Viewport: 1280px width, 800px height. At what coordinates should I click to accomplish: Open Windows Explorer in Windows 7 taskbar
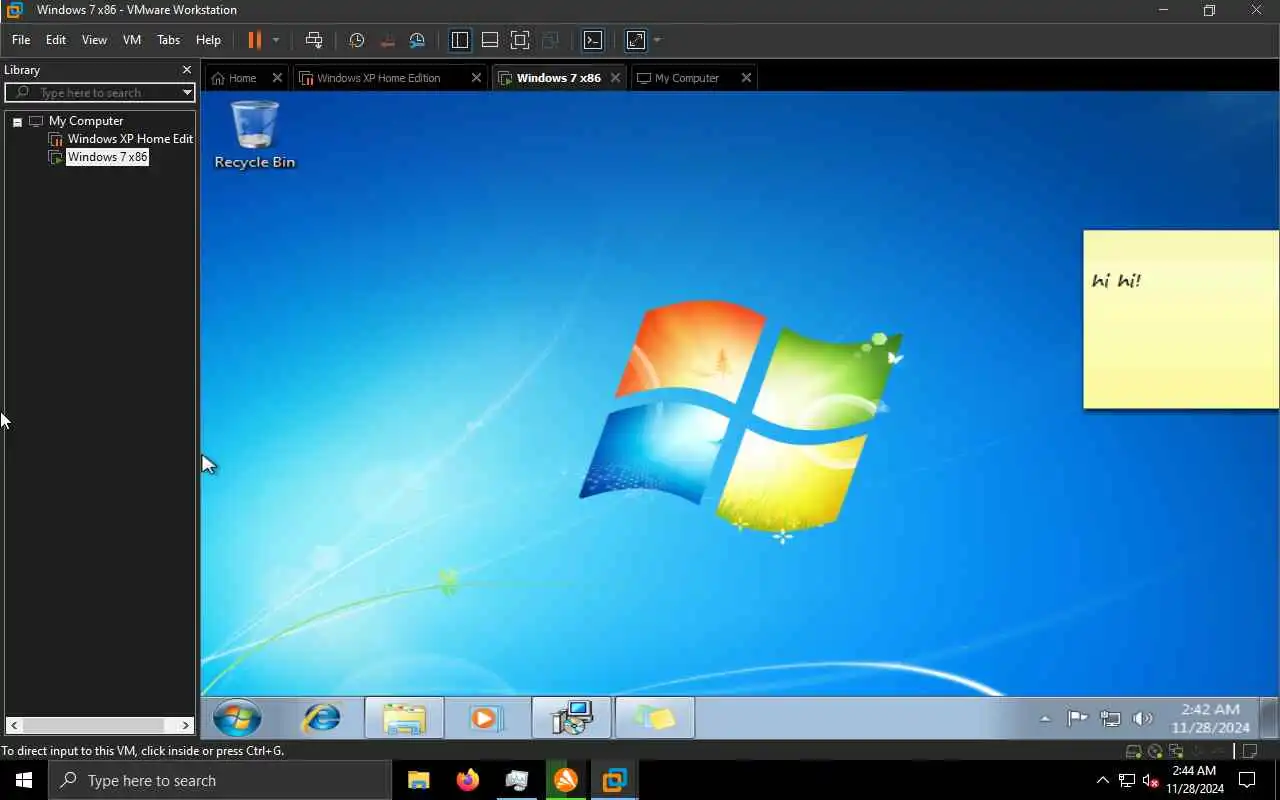point(404,718)
